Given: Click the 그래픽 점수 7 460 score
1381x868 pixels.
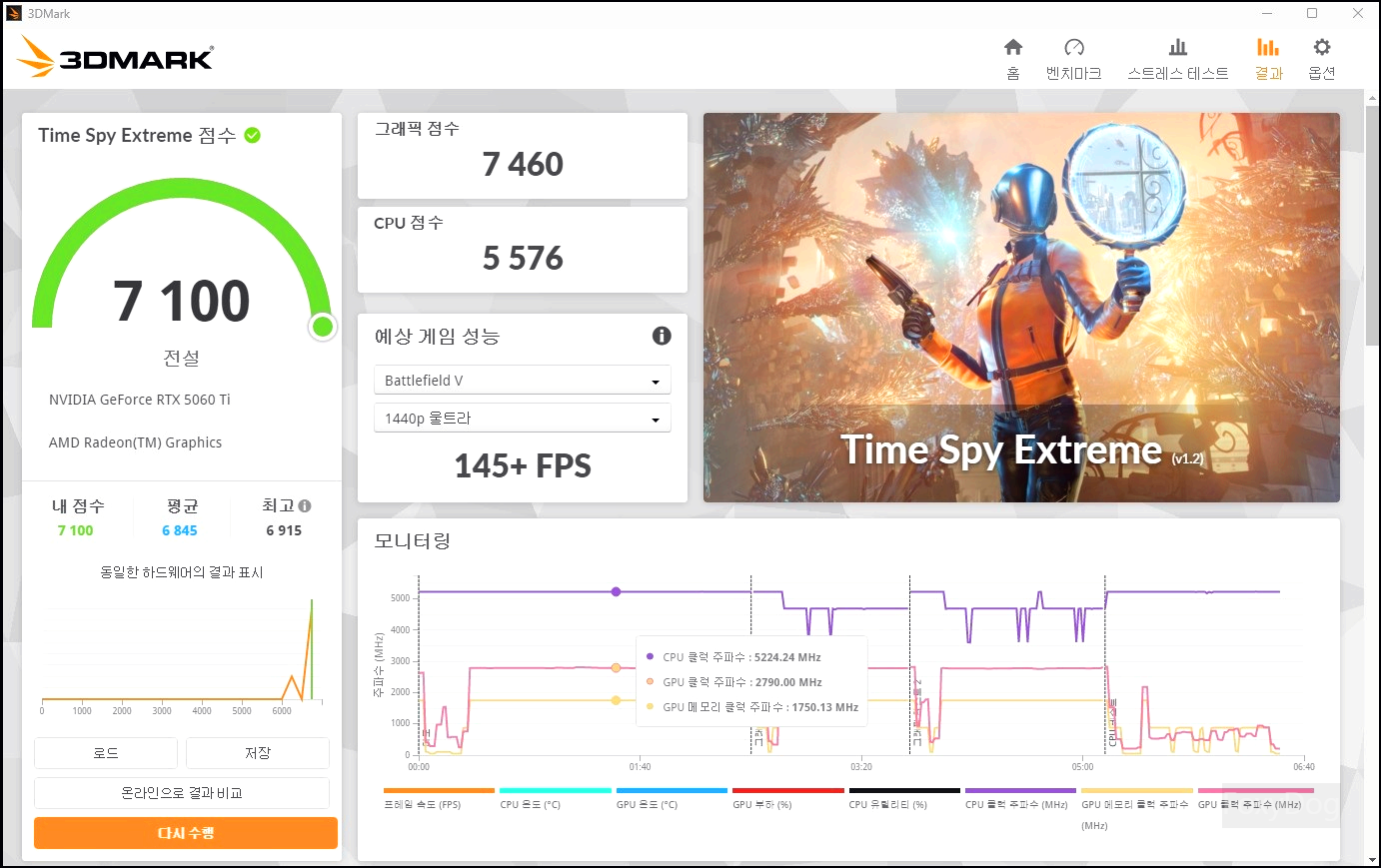Looking at the screenshot, I should click(x=523, y=165).
